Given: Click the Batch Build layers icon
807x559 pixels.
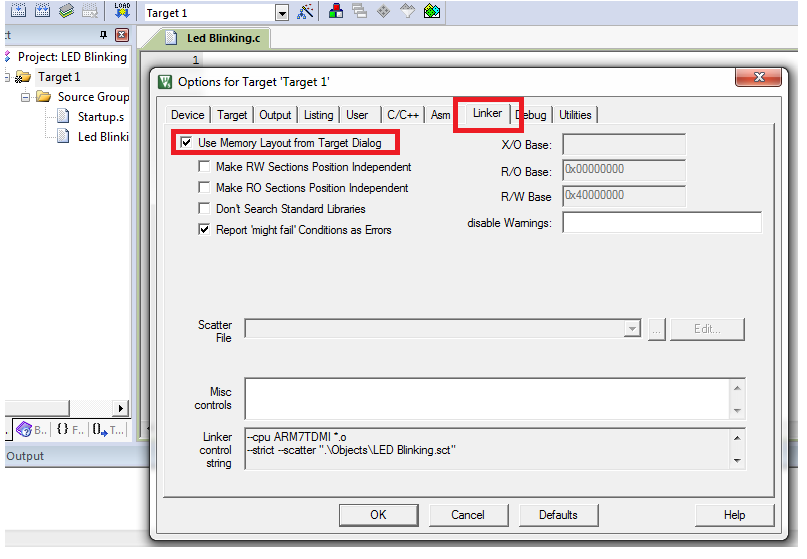Looking at the screenshot, I should click(x=66, y=11).
